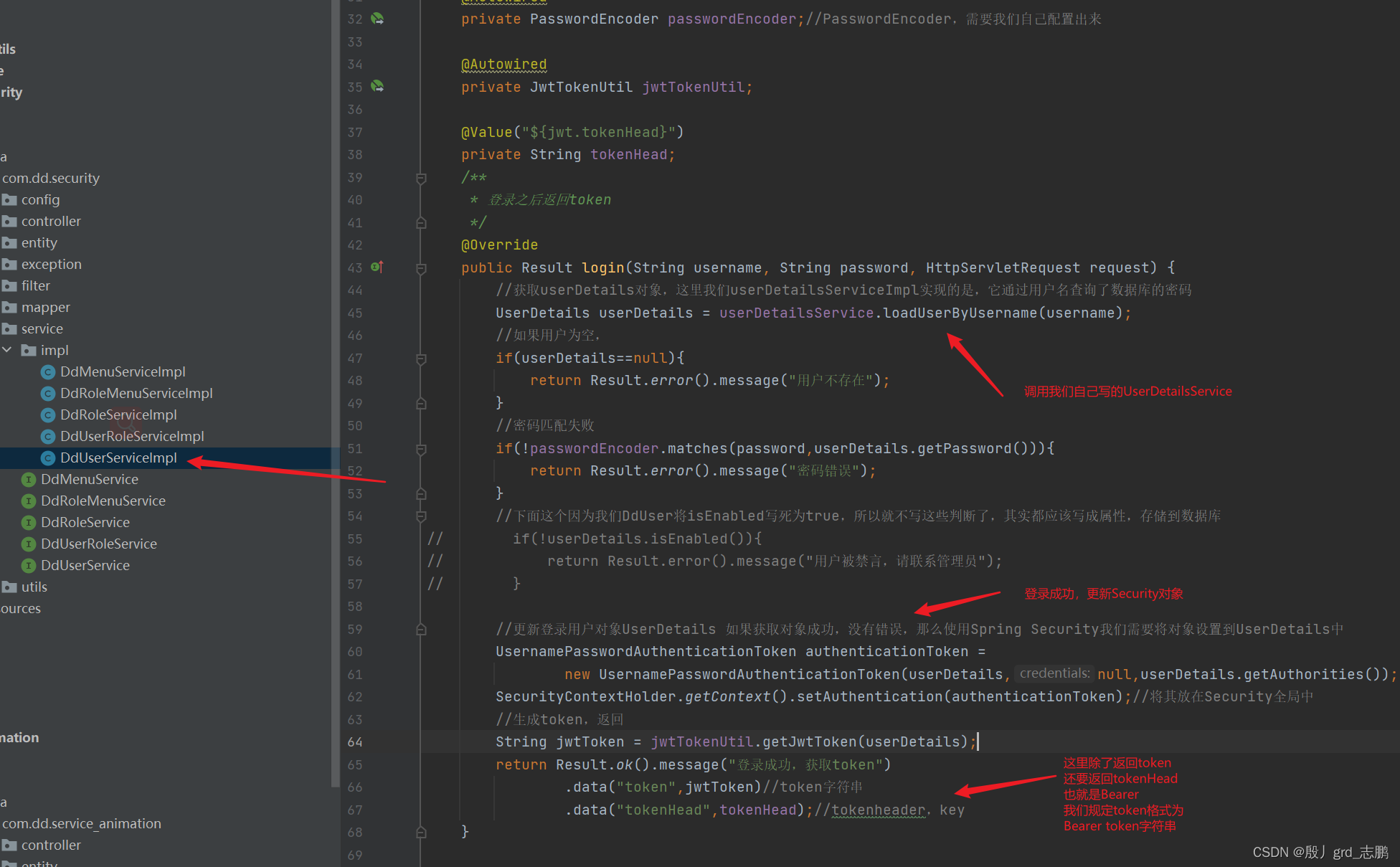Click the interface icon of DdRoleService
Image resolution: width=1400 pixels, height=867 pixels.
pos(29,522)
